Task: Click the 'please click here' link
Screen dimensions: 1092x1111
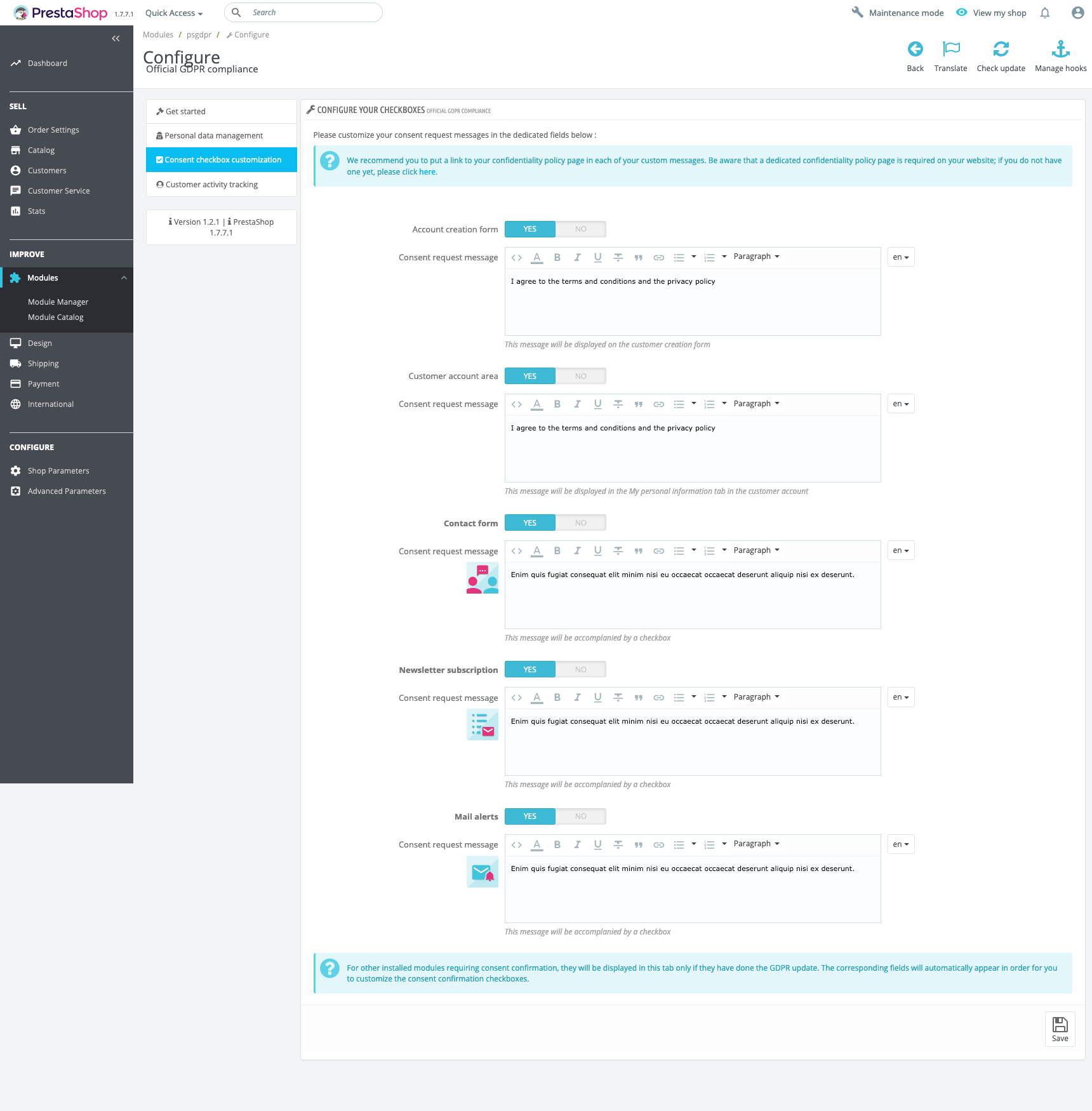Action: 407,172
